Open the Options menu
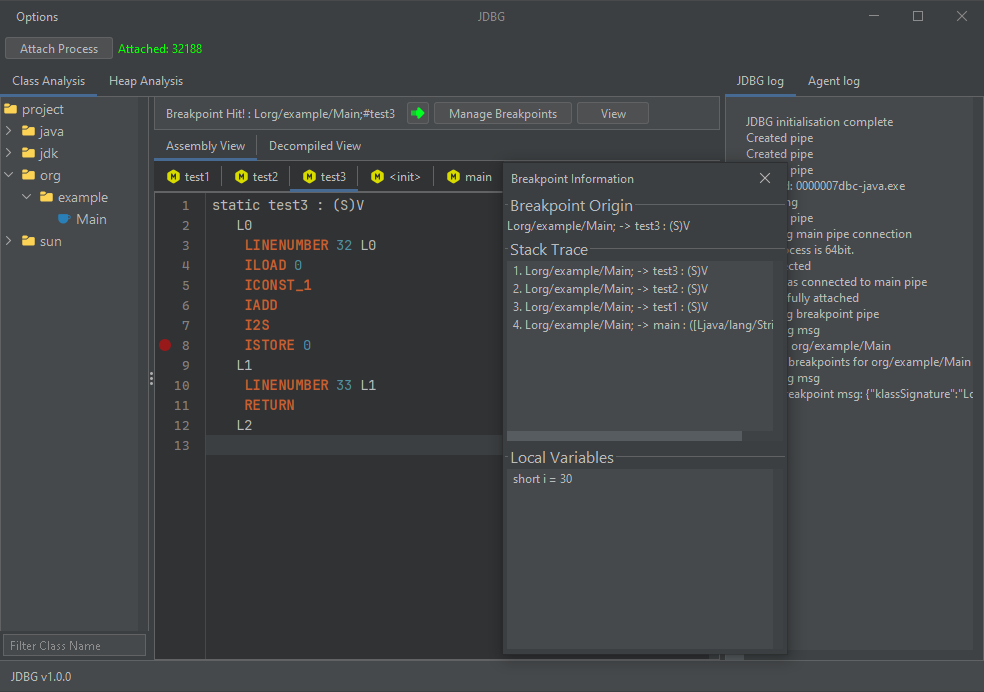Viewport: 984px width, 692px height. coord(37,17)
